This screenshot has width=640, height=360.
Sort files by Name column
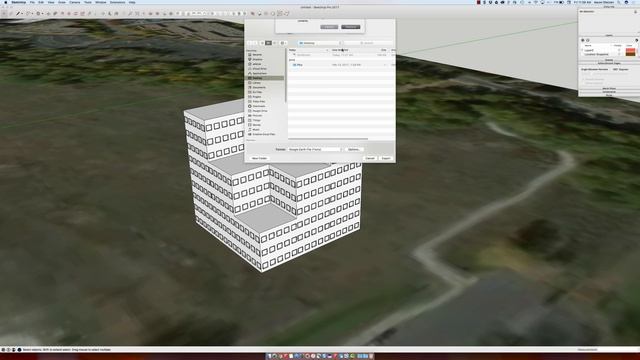click(309, 50)
